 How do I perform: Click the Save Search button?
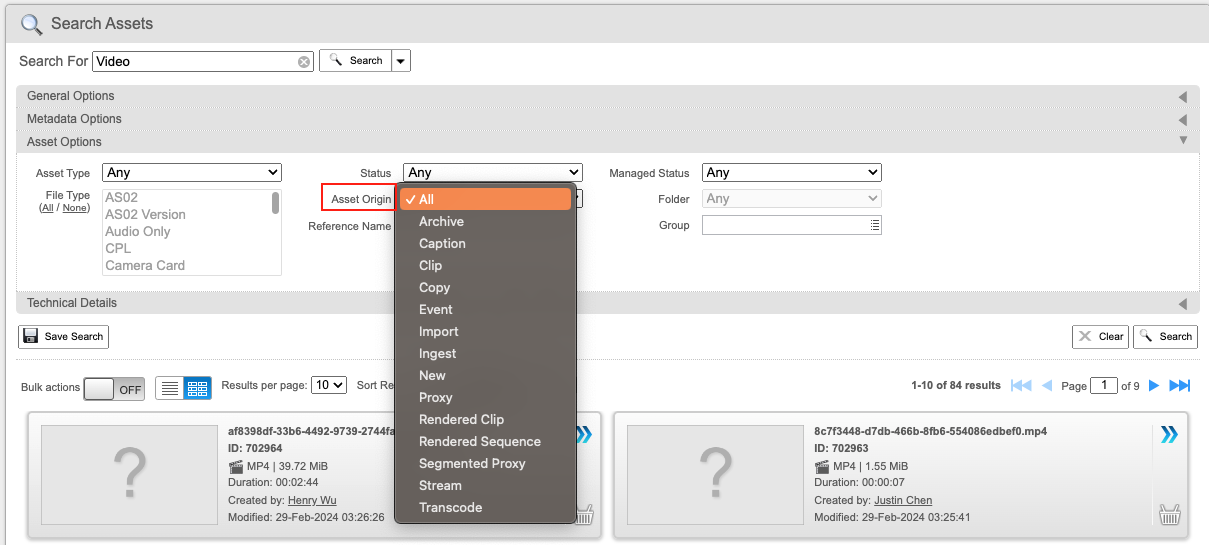[x=63, y=337]
